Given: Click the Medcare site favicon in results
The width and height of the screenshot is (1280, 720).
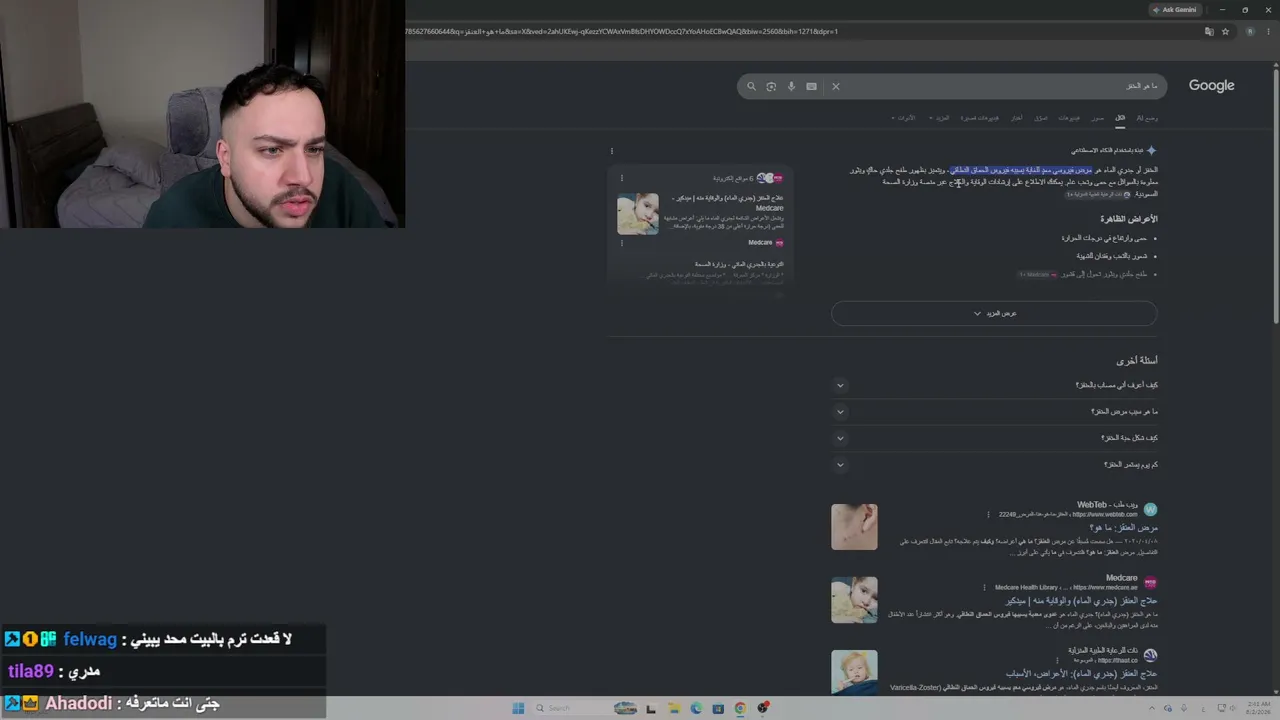Looking at the screenshot, I should [1150, 583].
